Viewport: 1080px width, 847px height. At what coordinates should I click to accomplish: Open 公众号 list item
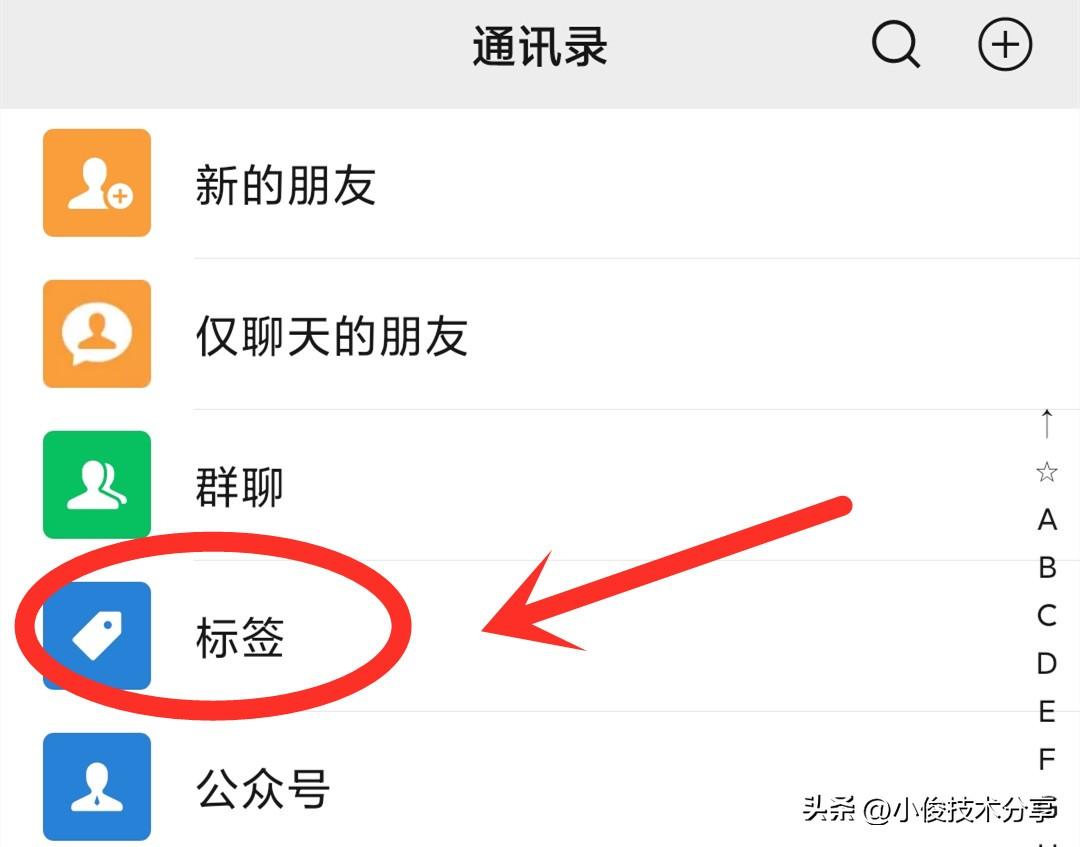540,780
